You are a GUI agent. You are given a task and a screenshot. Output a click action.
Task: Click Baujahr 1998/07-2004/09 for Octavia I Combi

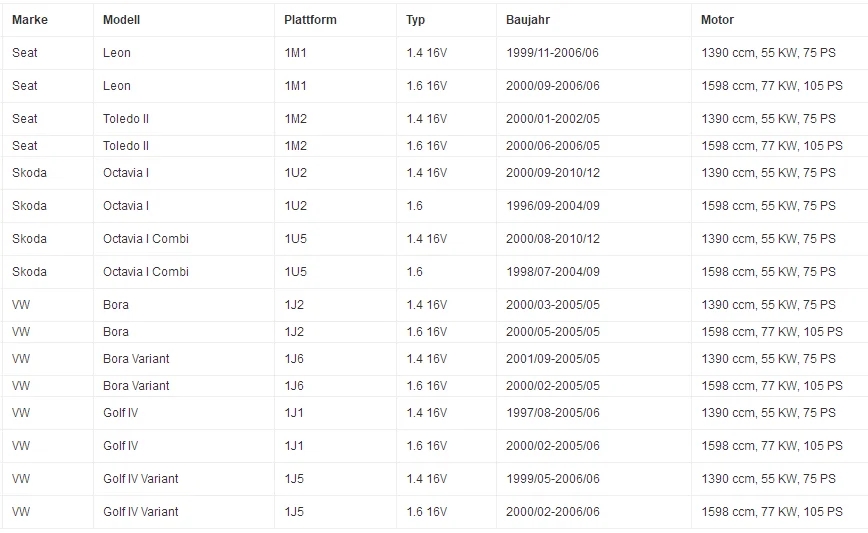pos(552,272)
